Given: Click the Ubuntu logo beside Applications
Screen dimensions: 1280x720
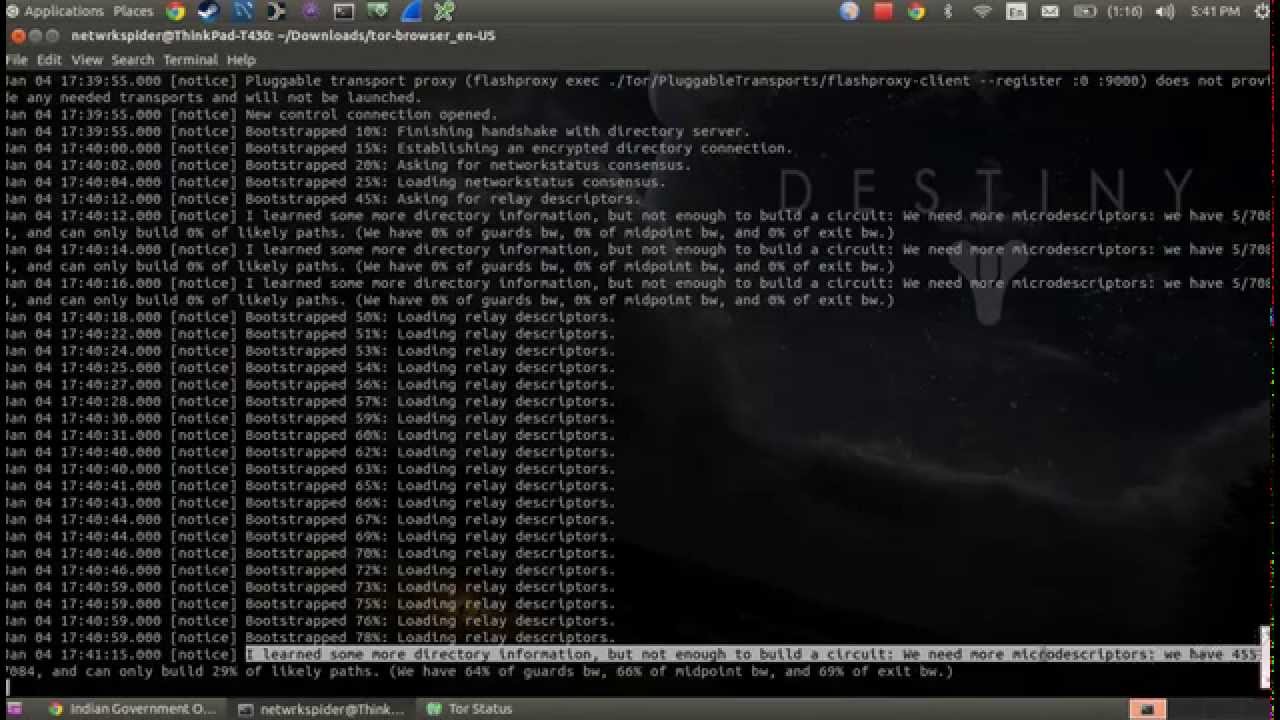Looking at the screenshot, I should pyautogui.click(x=12, y=12).
